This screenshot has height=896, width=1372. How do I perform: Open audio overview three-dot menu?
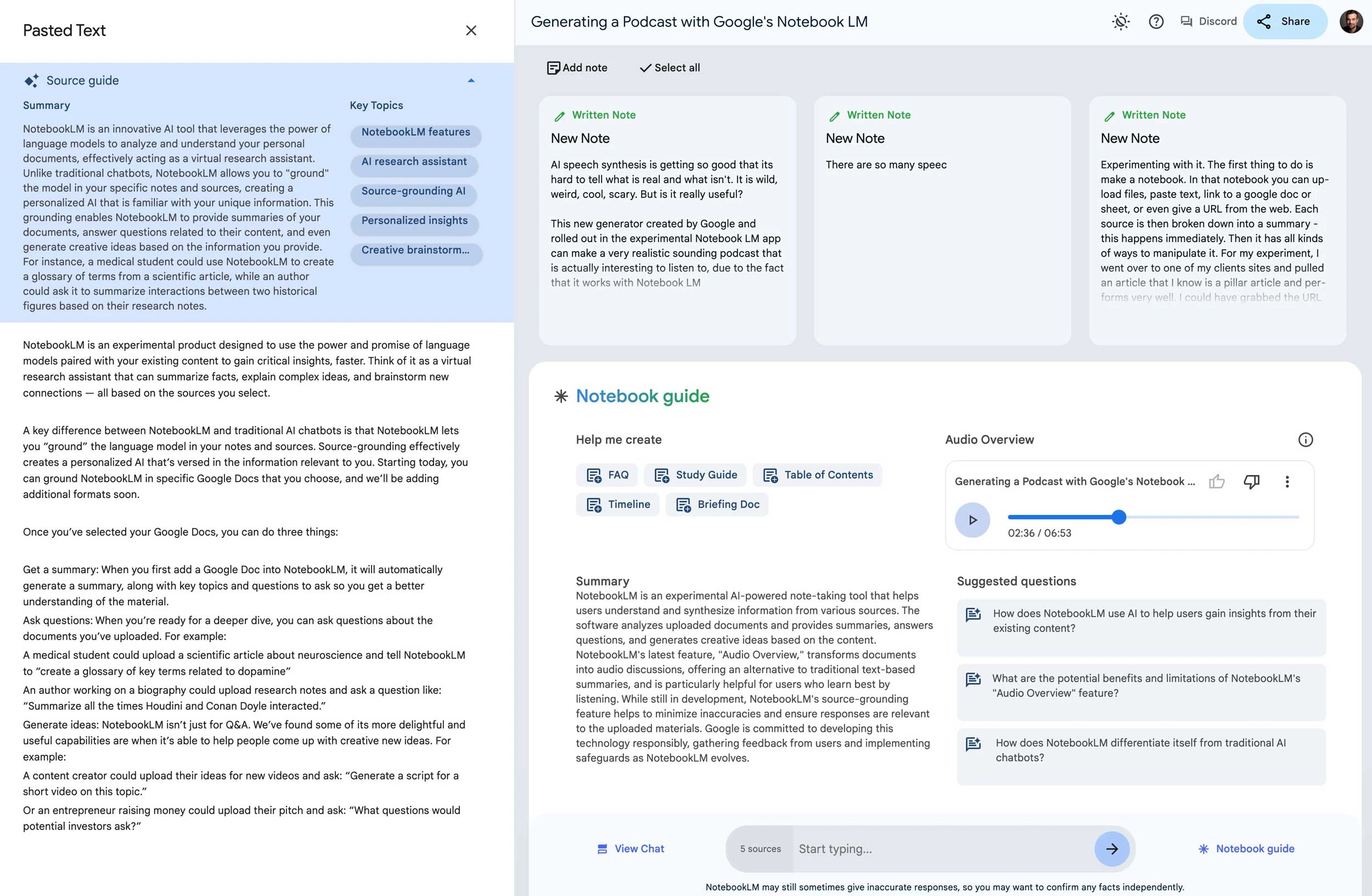pos(1287,481)
